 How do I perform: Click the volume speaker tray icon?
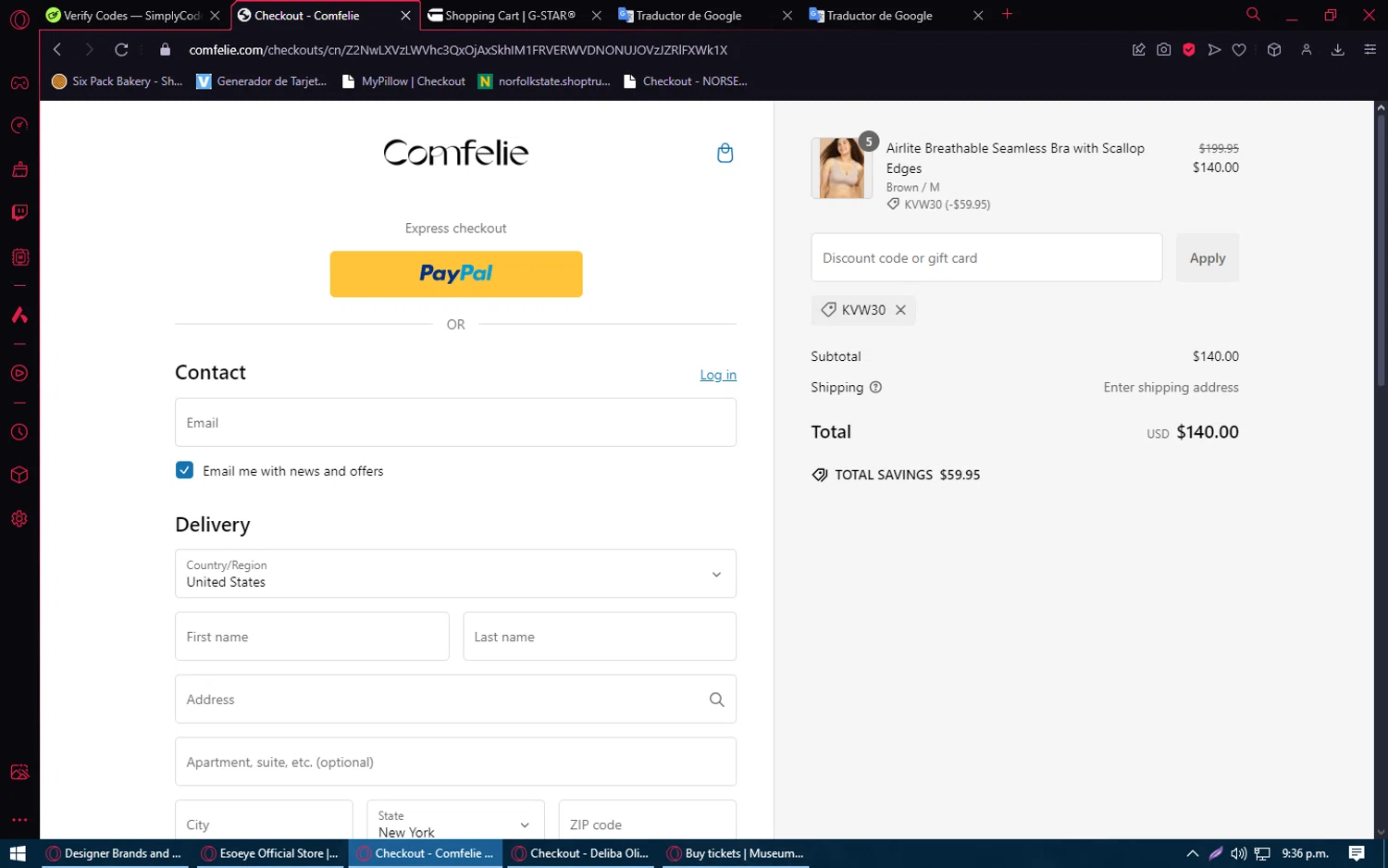pyautogui.click(x=1238, y=853)
